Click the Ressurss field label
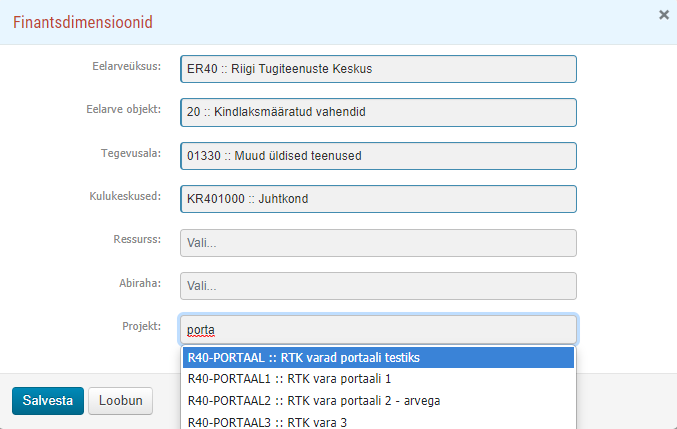Viewport: 677px width, 429px height. 137,239
